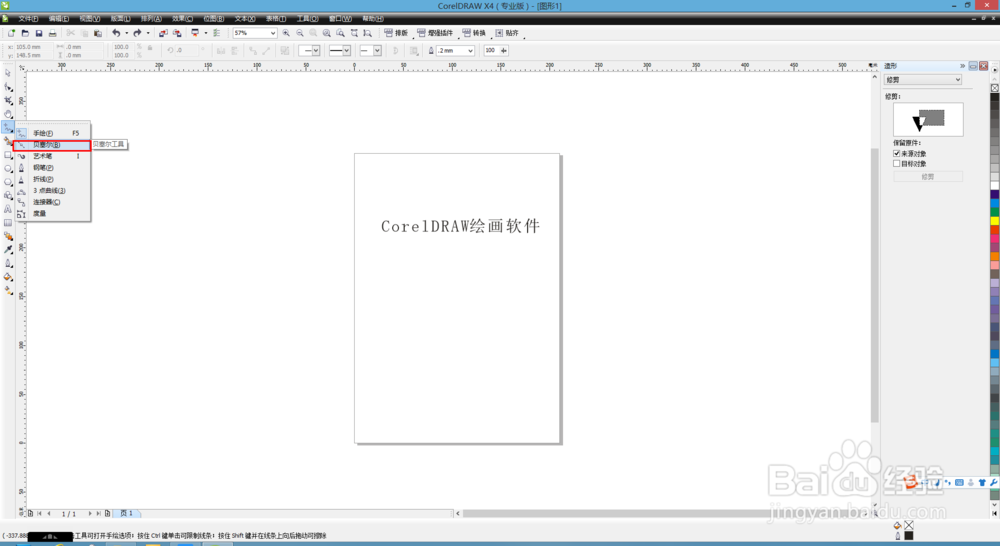Print the document
Screen dimensions: 1000x546
53,33
